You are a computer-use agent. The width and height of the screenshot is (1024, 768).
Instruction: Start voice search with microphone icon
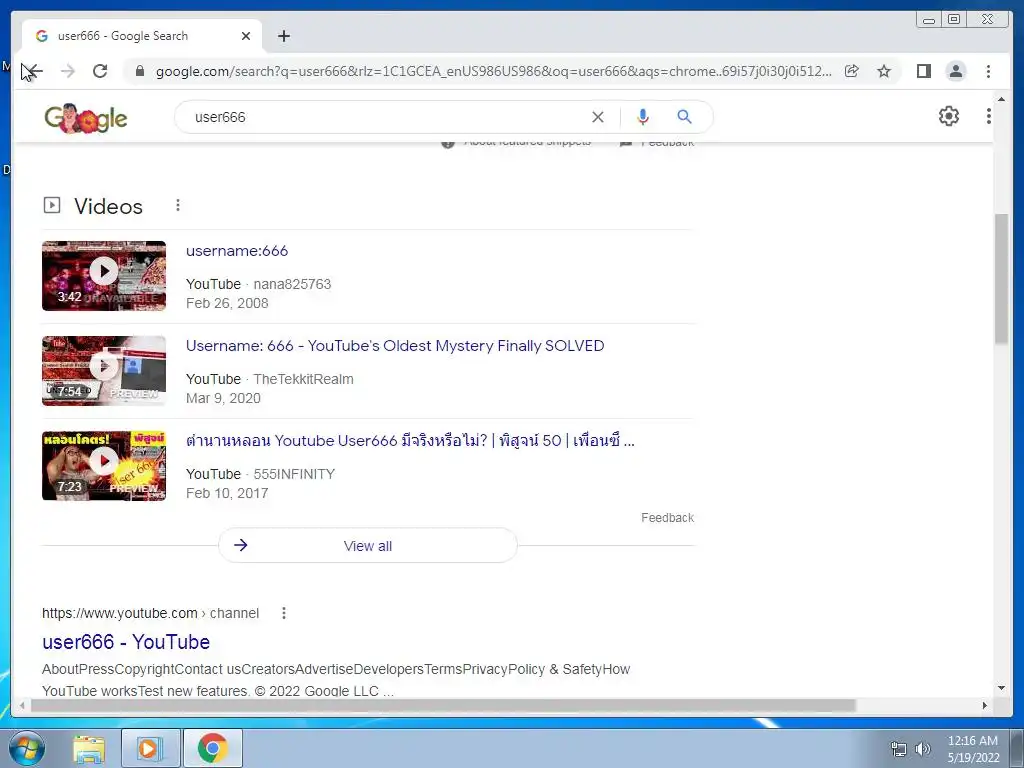(643, 117)
